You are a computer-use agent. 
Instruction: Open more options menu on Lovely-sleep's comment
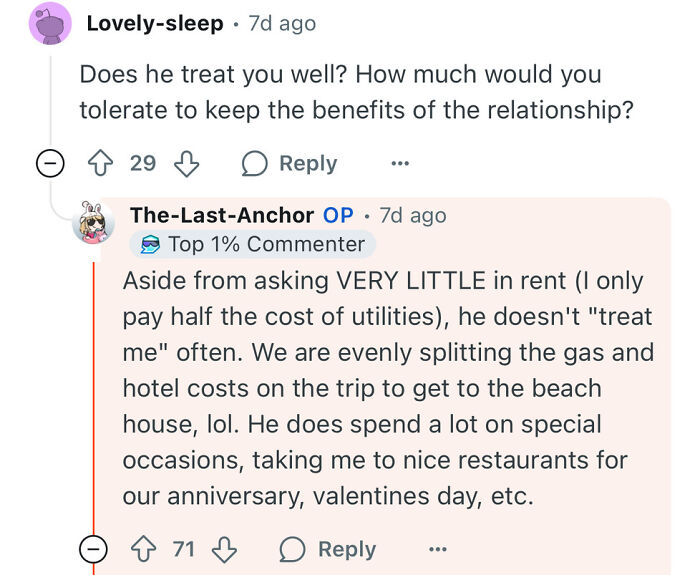coord(400,163)
